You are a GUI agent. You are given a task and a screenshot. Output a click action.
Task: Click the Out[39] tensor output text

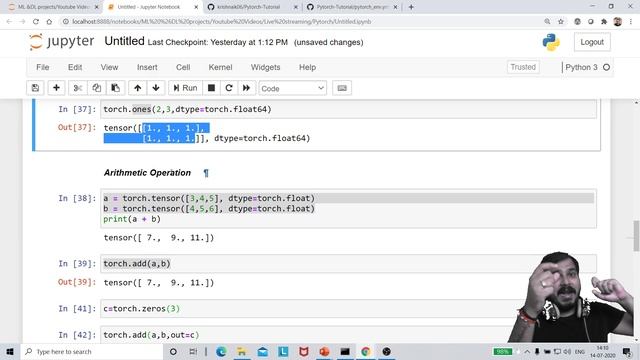point(158,283)
